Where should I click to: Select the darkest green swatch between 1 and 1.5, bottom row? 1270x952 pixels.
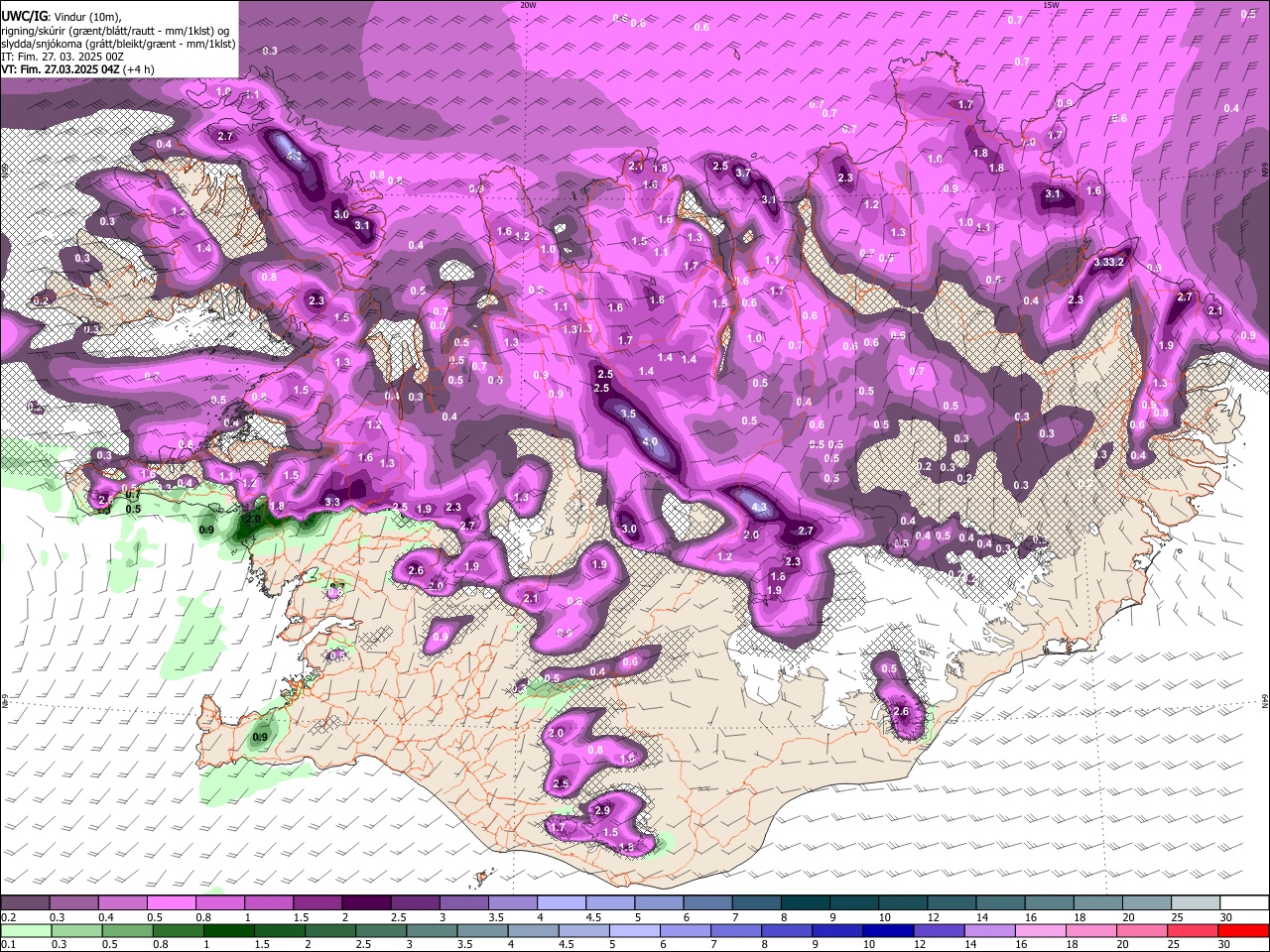228,930
